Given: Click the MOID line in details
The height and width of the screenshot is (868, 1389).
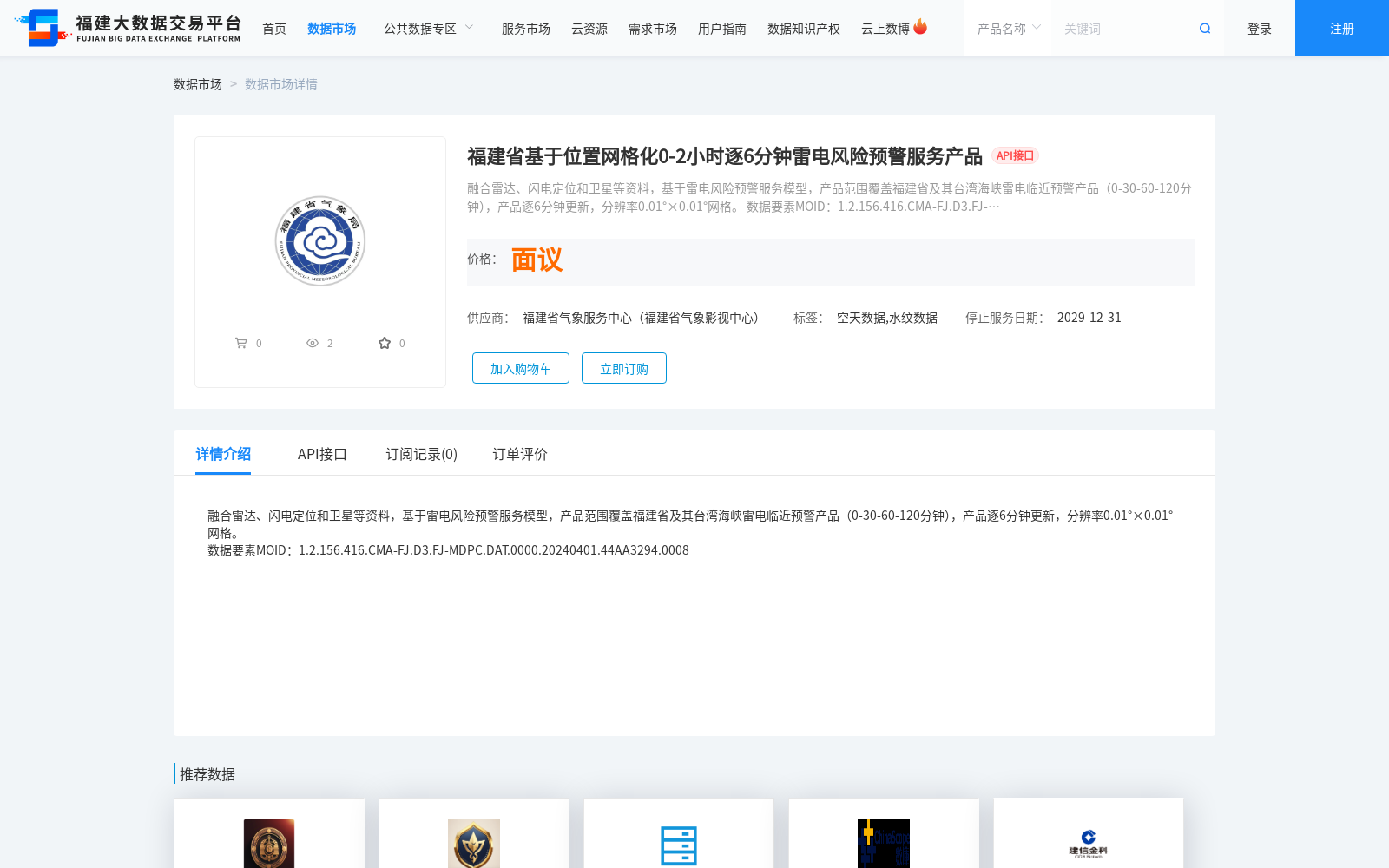Looking at the screenshot, I should pyautogui.click(x=448, y=550).
